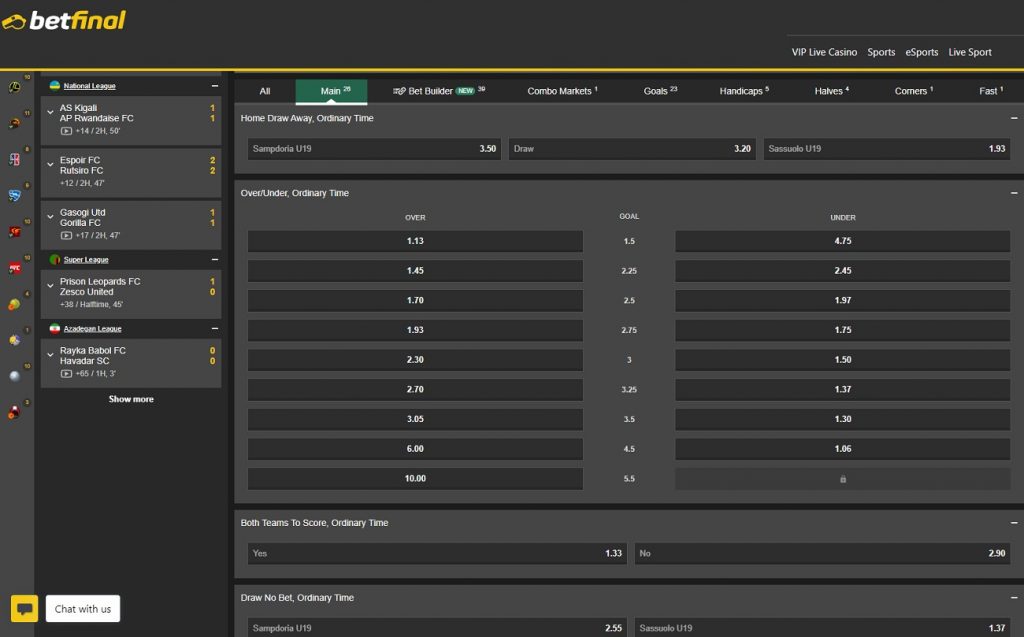Go to VIP Live Casino
Viewport: 1024px width, 637px height.
click(824, 52)
